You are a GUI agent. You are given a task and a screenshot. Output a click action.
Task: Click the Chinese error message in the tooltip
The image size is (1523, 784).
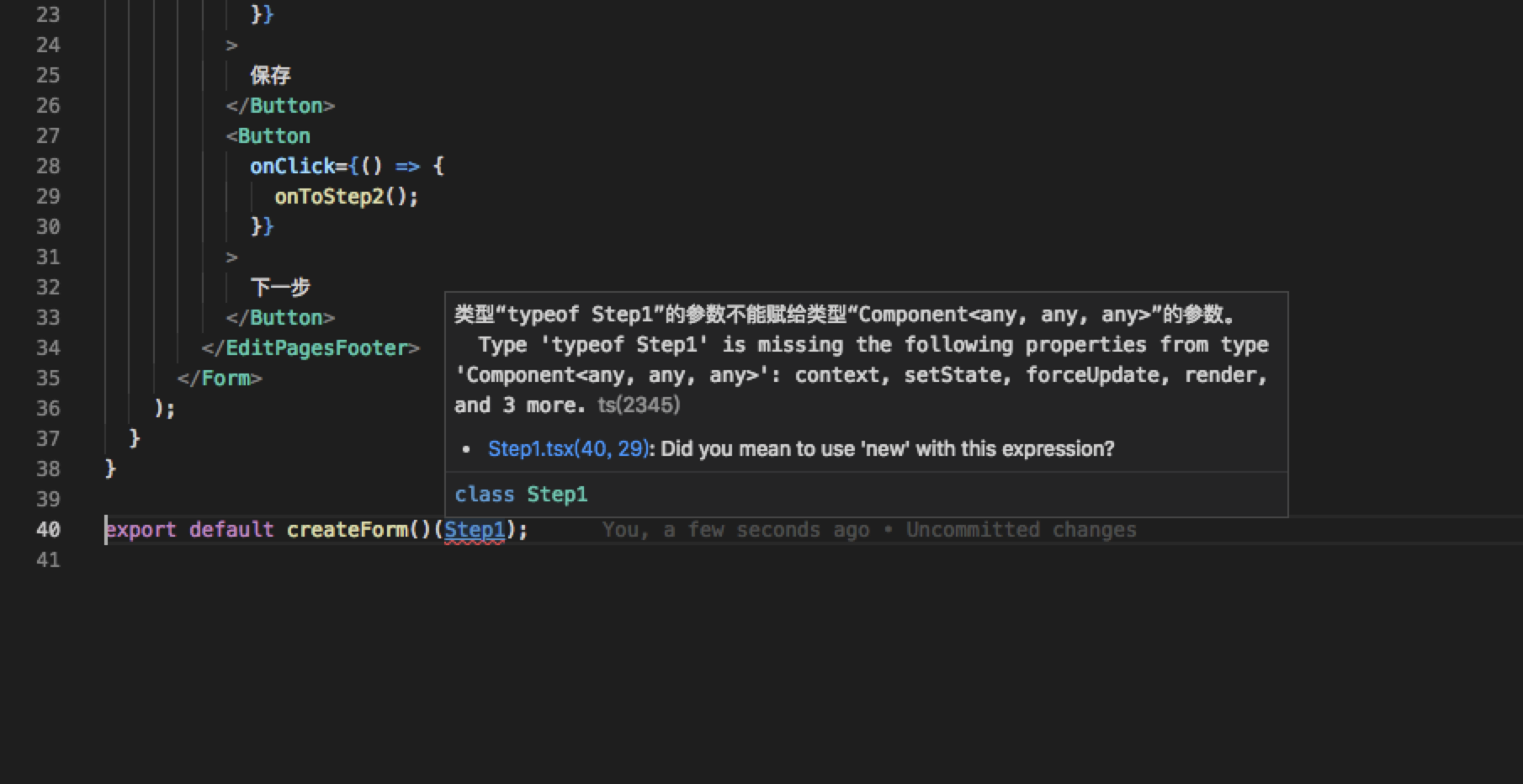(841, 314)
